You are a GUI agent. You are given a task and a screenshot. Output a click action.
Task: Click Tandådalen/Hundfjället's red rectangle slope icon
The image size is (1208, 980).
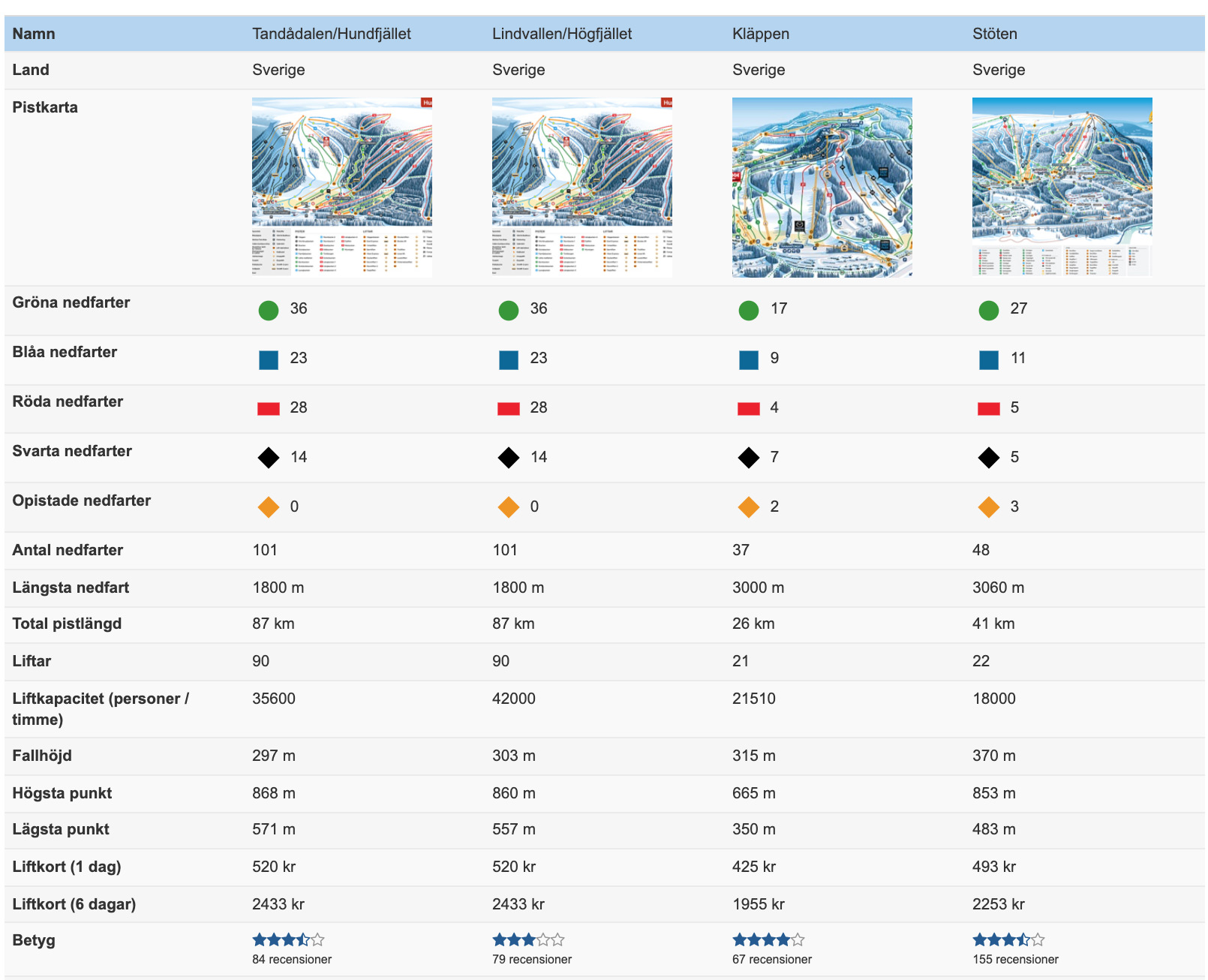click(x=268, y=409)
